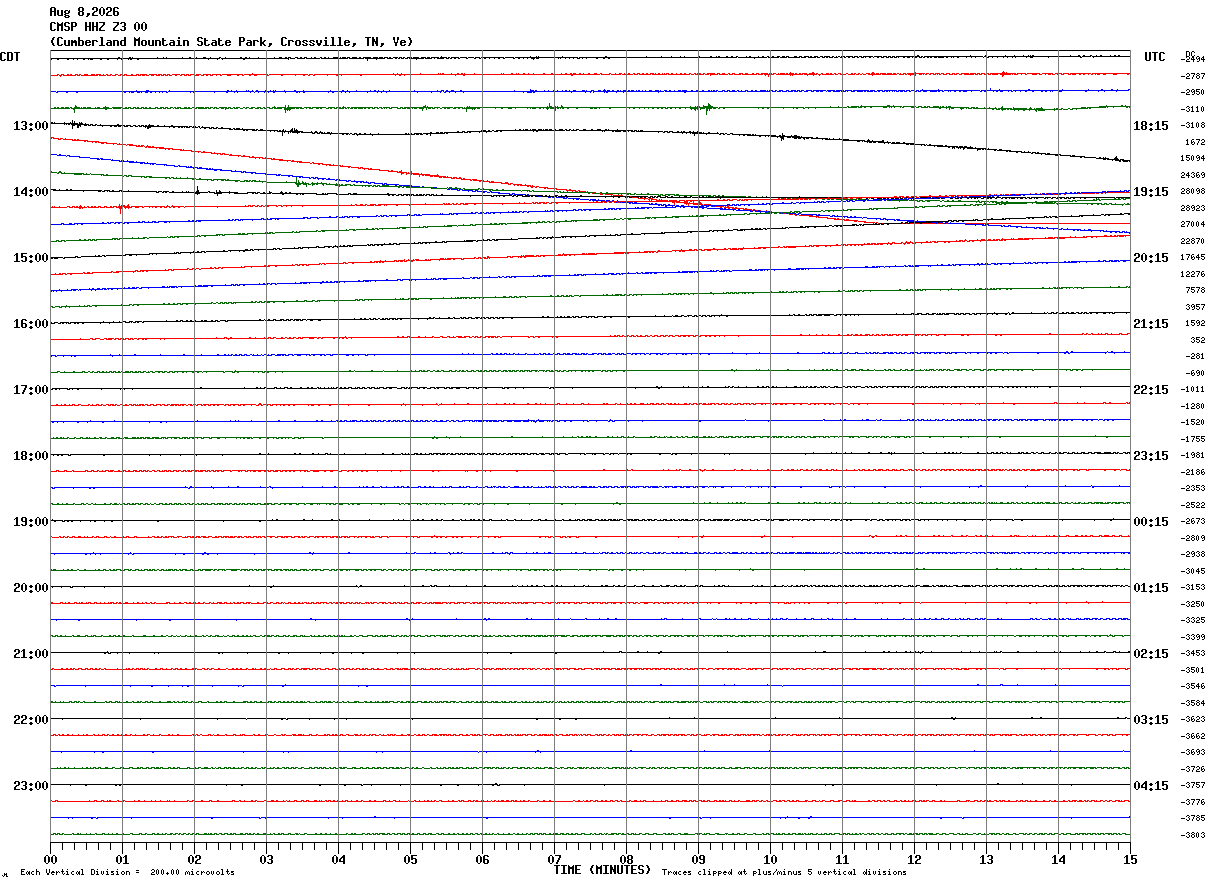
Task: Click the DC offset value "24369"
Action: [1193, 175]
